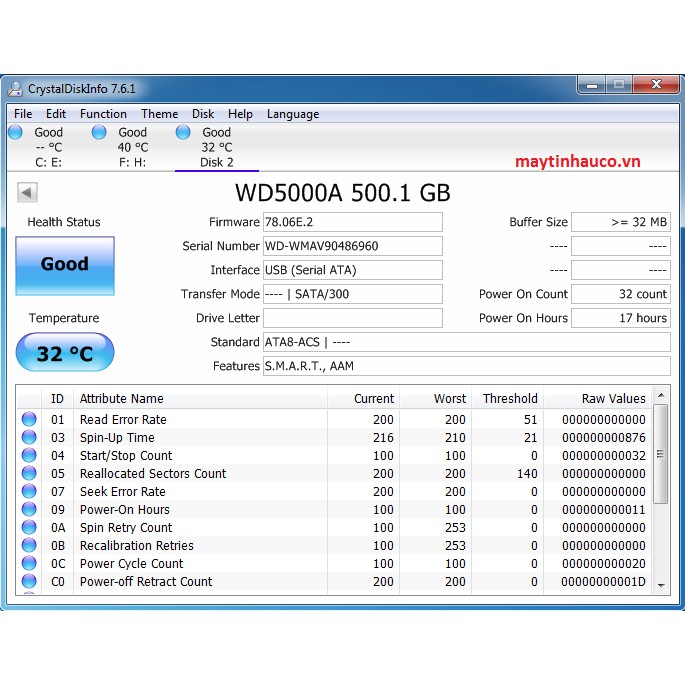Click the Serial Number field

352,246
